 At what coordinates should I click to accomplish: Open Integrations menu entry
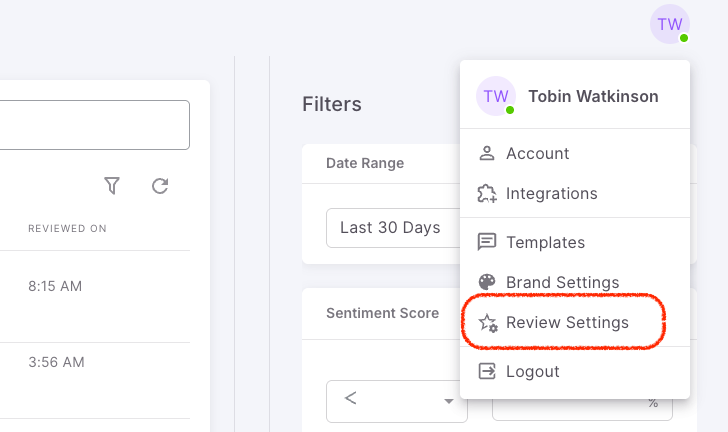[575, 193]
